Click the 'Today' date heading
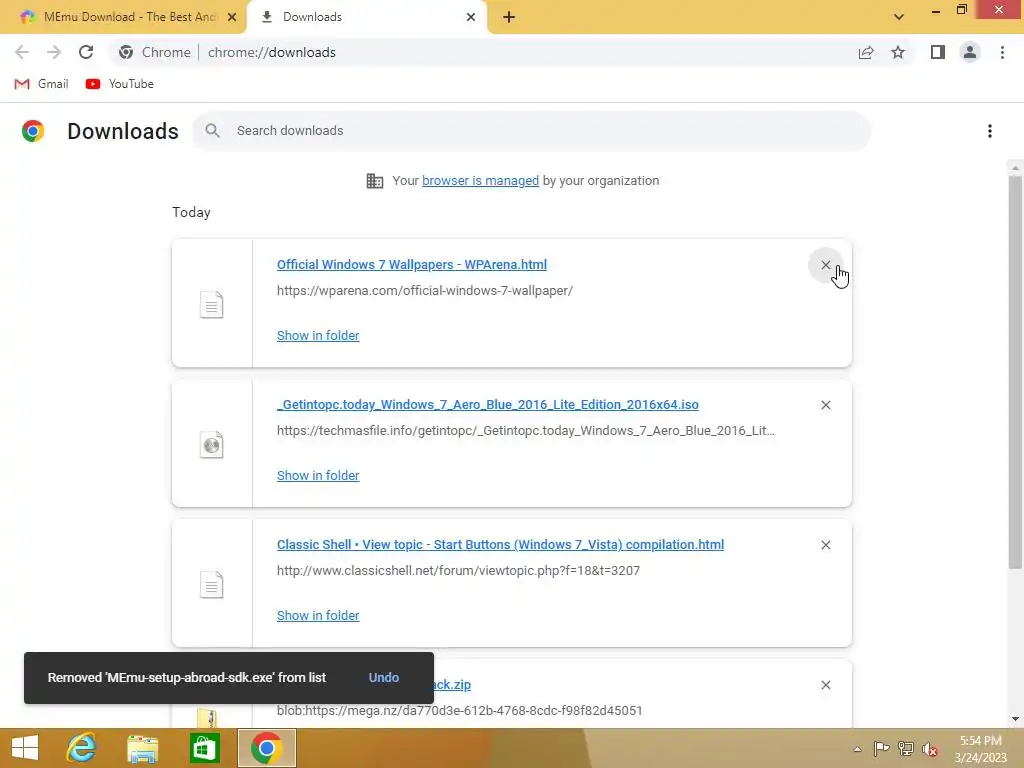The image size is (1024, 768). coord(191,212)
